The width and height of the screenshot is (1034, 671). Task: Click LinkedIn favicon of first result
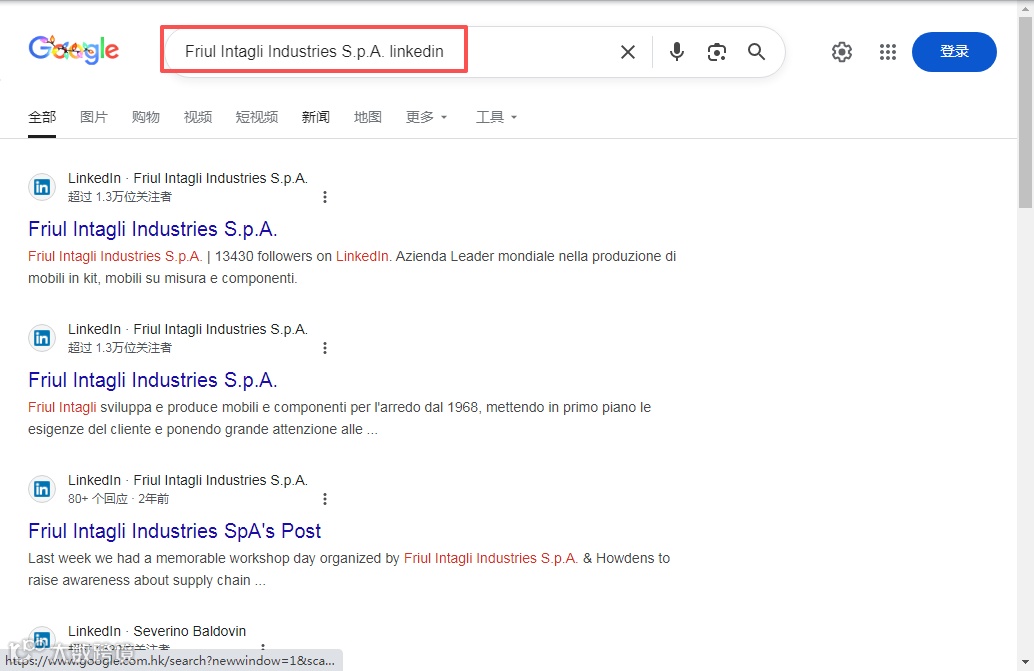(x=42, y=187)
